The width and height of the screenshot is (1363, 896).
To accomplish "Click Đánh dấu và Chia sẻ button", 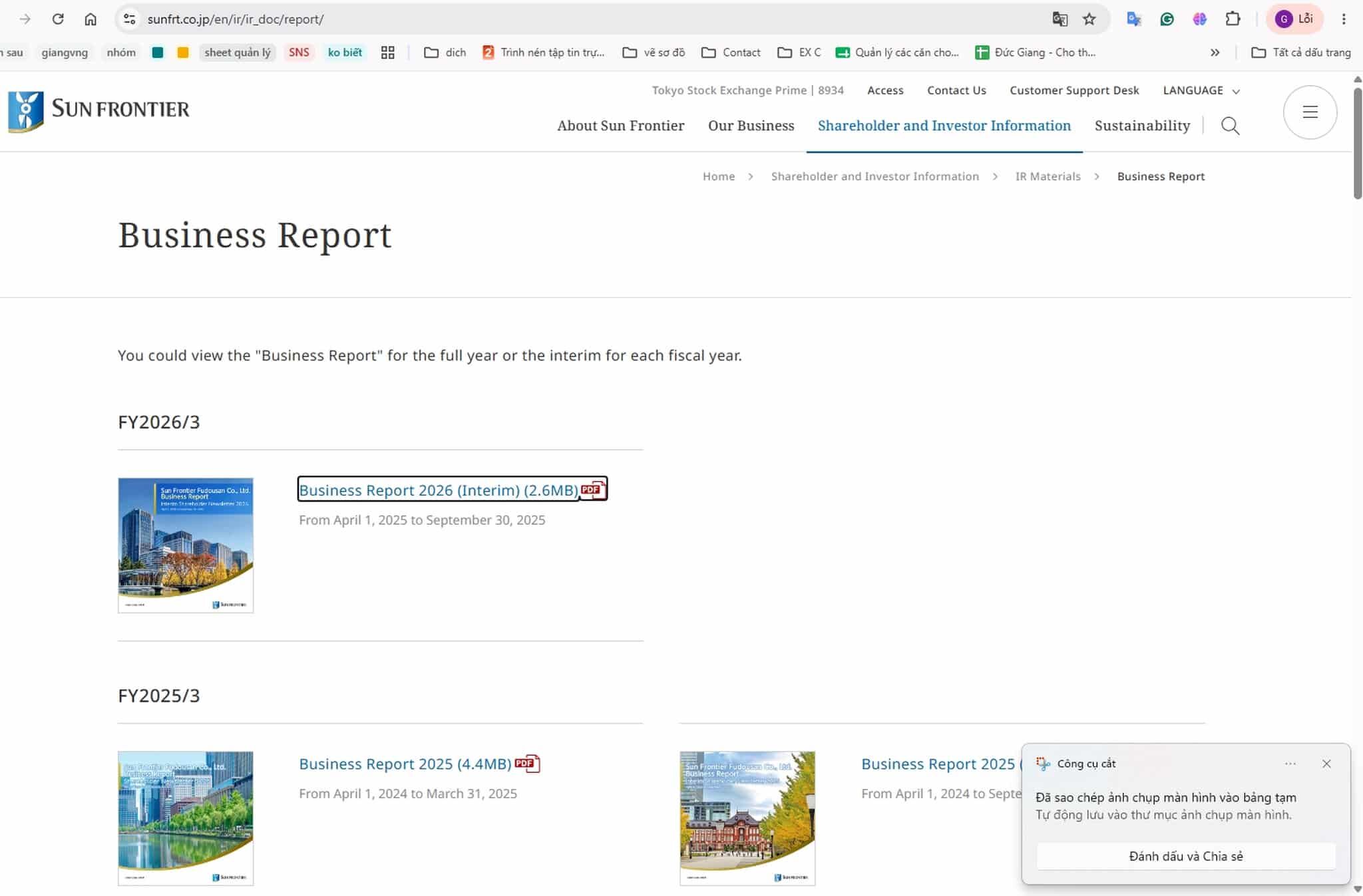I will [x=1185, y=856].
